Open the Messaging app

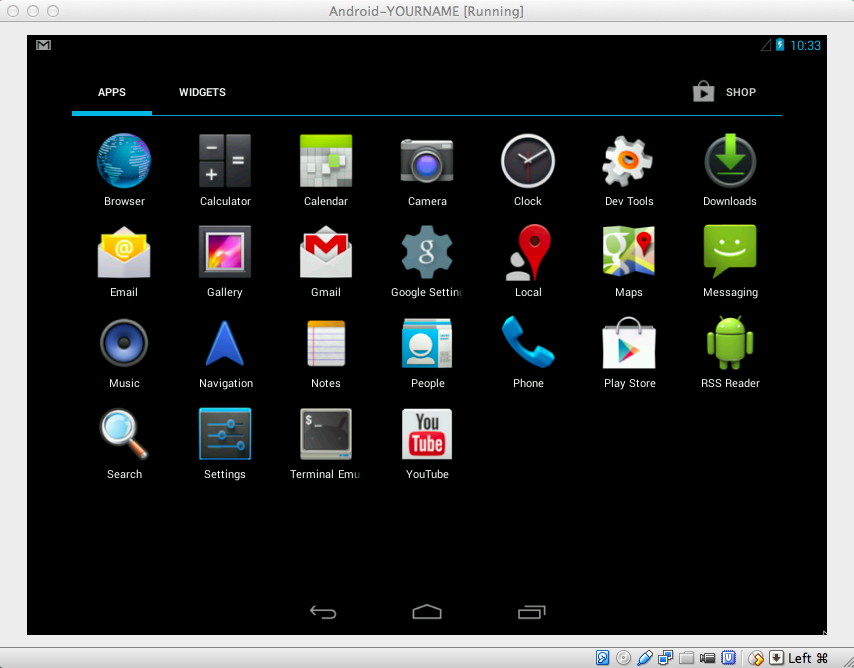(x=730, y=262)
